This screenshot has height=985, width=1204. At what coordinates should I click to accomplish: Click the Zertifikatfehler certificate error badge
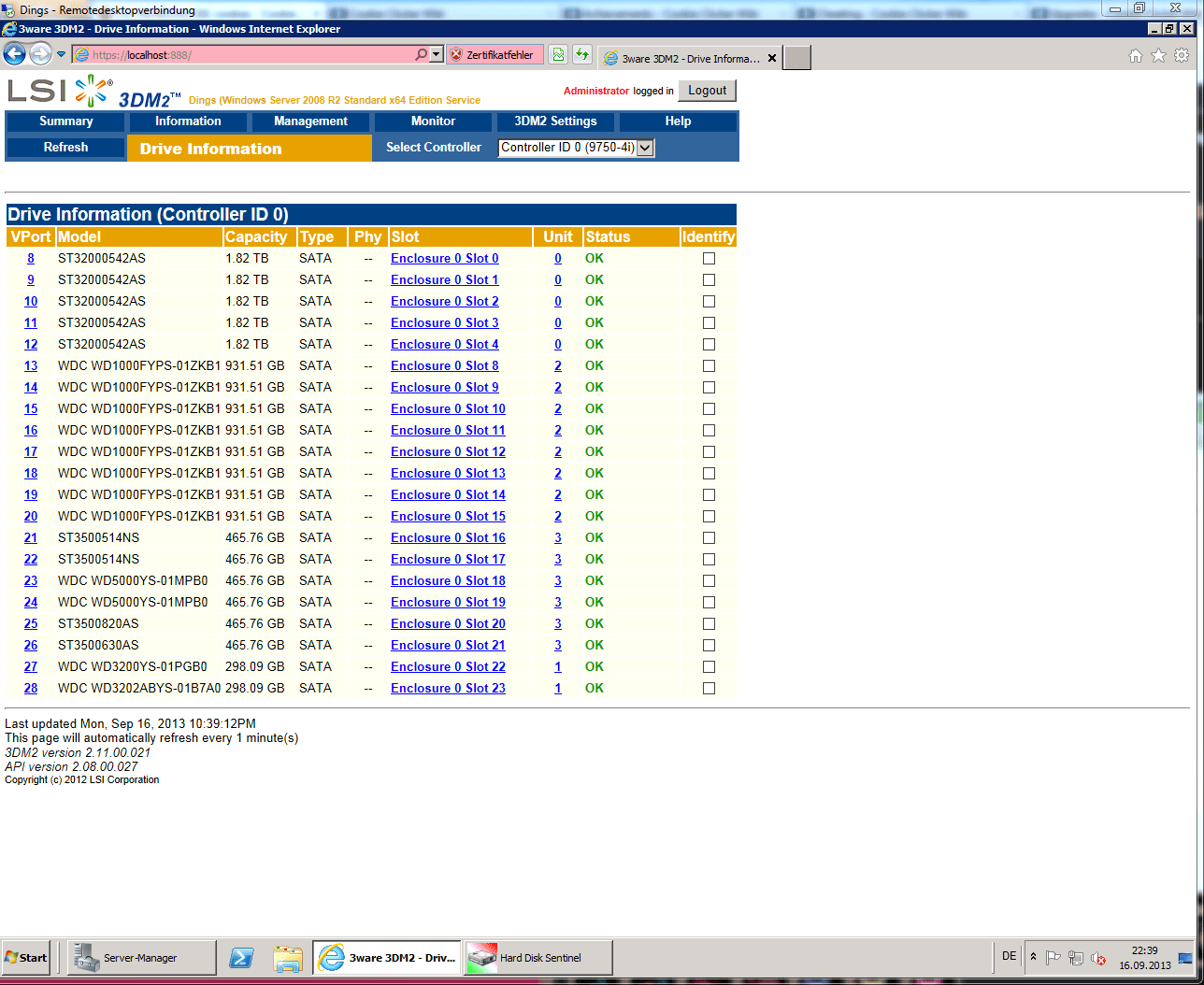pyautogui.click(x=494, y=55)
